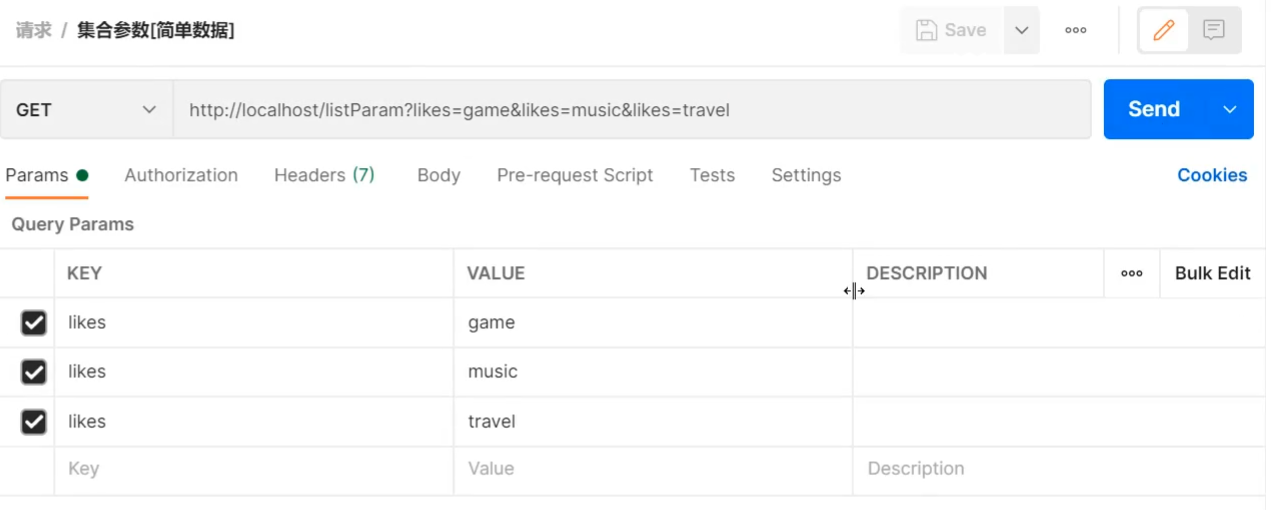Uncheck the likes music parameter checkbox
1271x510 pixels.
click(33, 372)
